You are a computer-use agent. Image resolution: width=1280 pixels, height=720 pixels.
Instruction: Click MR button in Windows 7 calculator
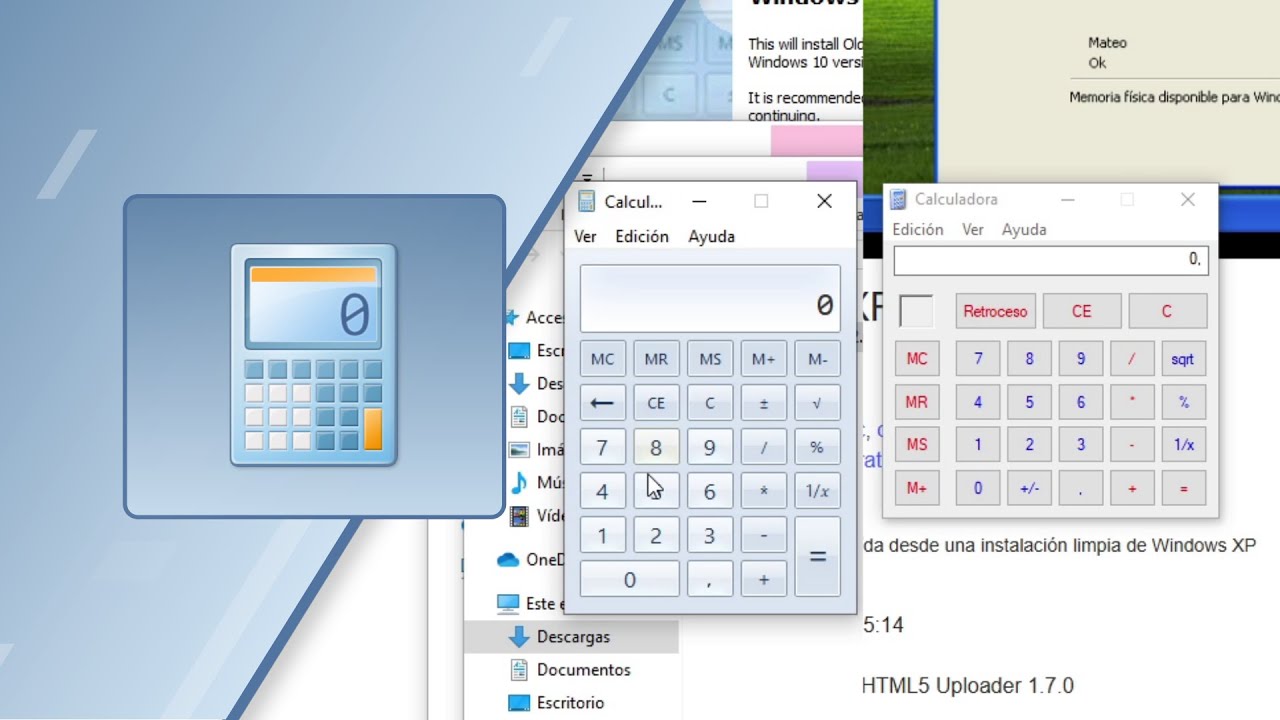[656, 359]
